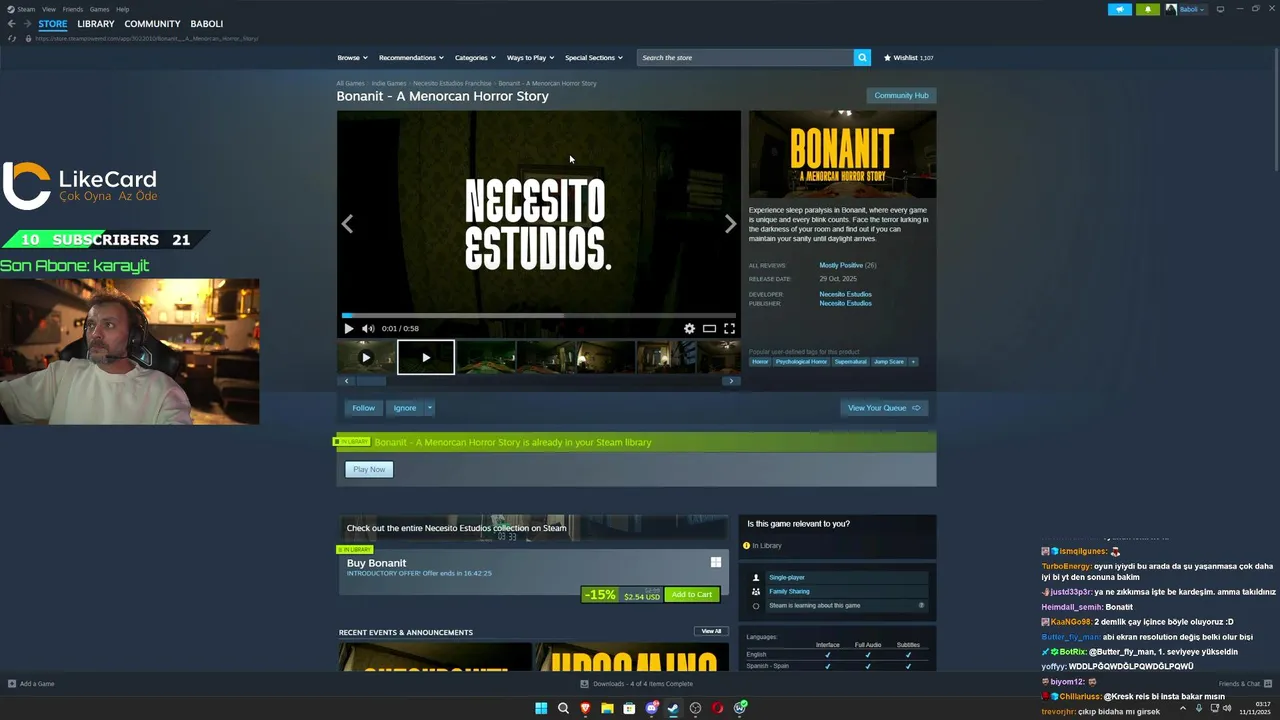Viewport: 1280px width, 720px height.
Task: Open the Psychological Horror tag
Action: (801, 362)
